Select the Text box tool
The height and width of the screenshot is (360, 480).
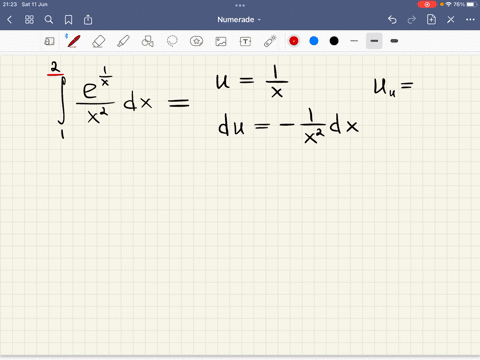[x=245, y=41]
